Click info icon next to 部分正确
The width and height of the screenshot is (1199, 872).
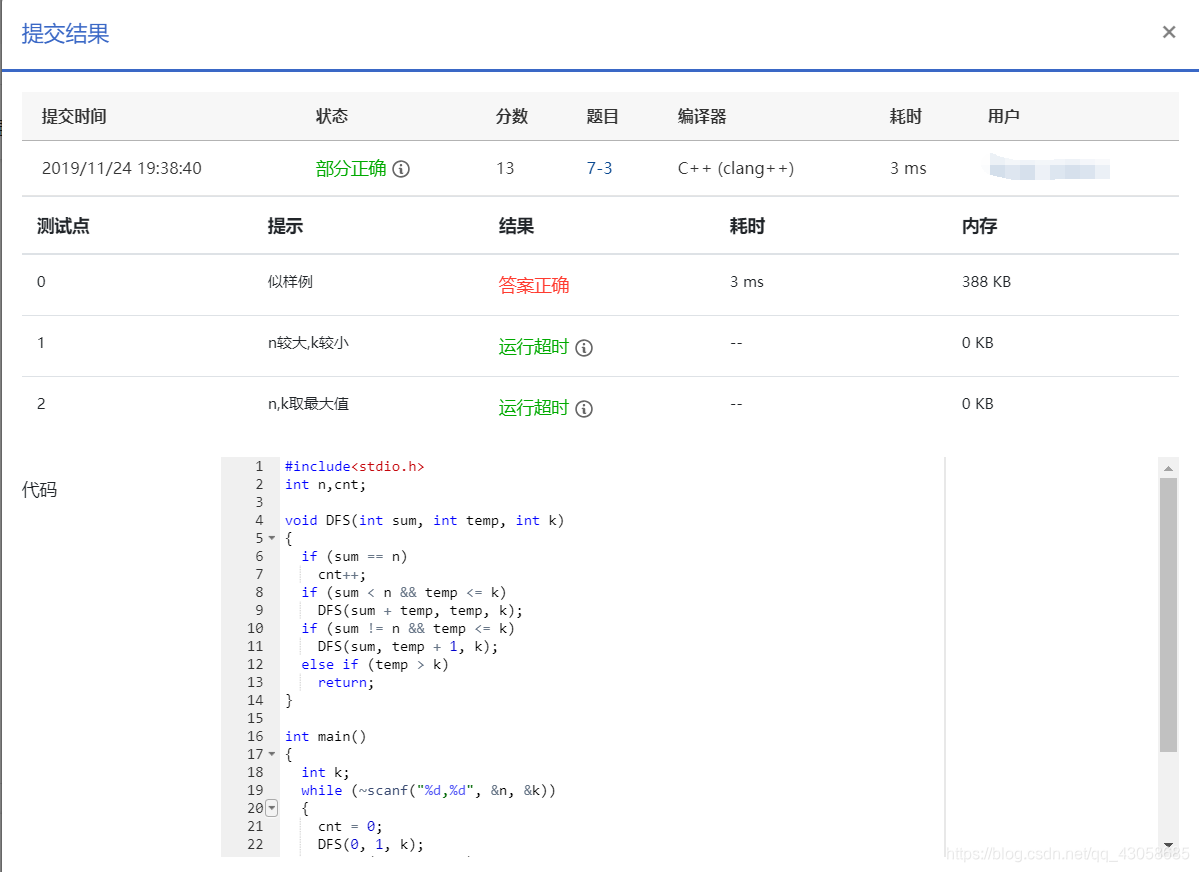(401, 169)
